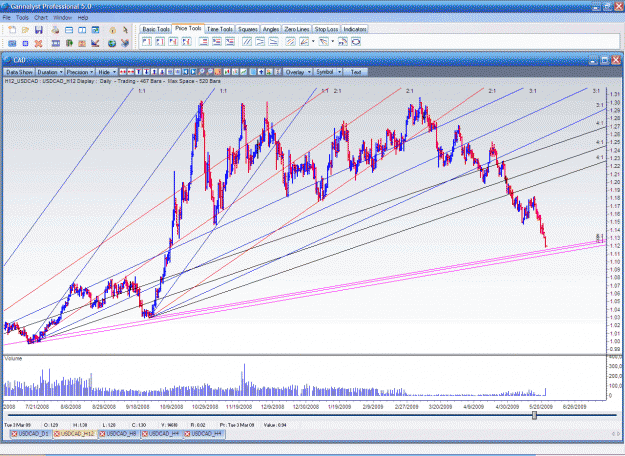
Task: Close the USDCAD_D1 tab using its red X
Action: (14, 434)
